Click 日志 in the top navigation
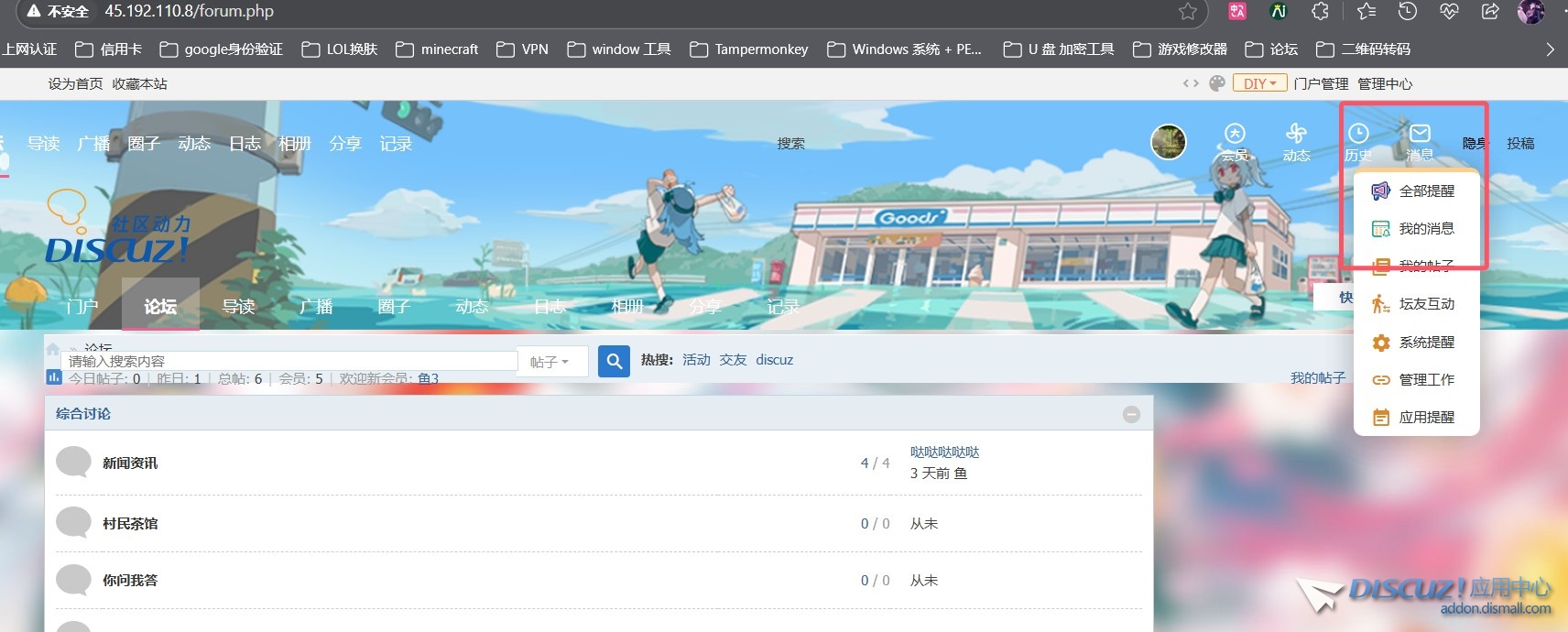Screen dimensions: 1568x632 [x=245, y=144]
